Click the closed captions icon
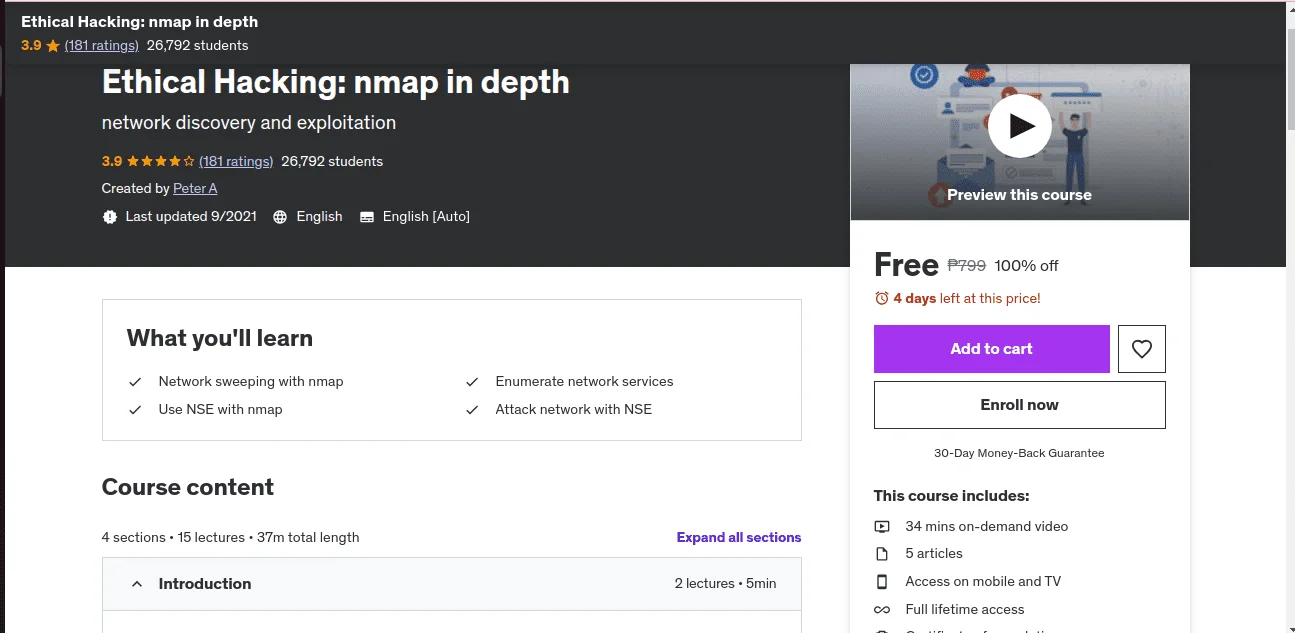This screenshot has height=633, width=1295. point(367,217)
